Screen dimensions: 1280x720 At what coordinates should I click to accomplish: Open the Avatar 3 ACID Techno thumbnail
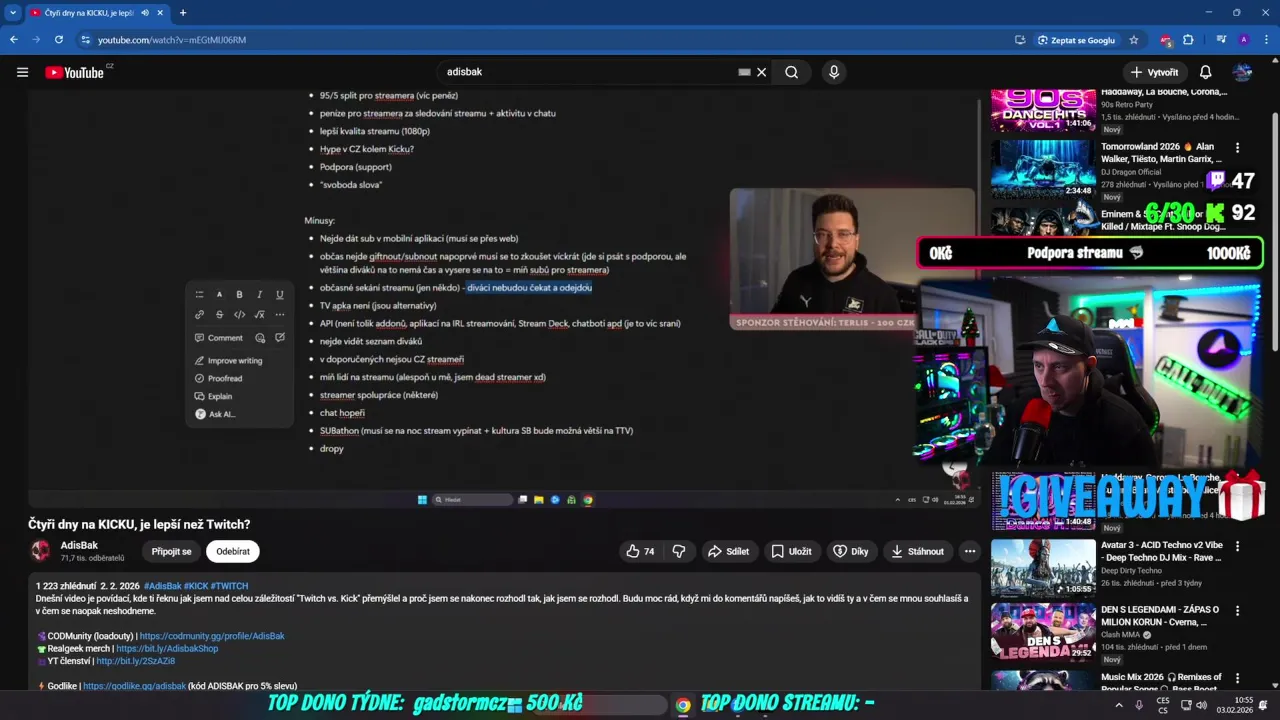coord(1043,568)
